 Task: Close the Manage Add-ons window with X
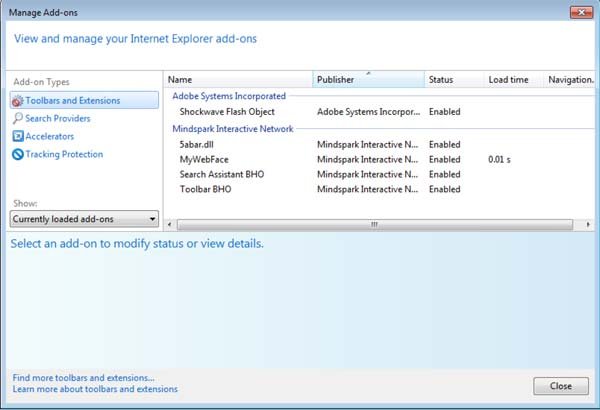click(x=581, y=12)
